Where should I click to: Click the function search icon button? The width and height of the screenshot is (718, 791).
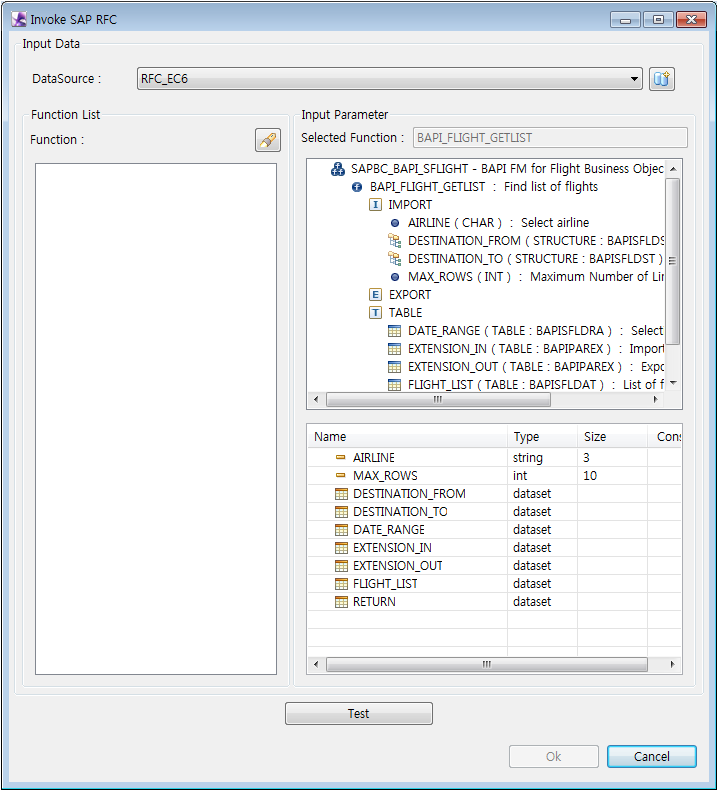pyautogui.click(x=267, y=140)
